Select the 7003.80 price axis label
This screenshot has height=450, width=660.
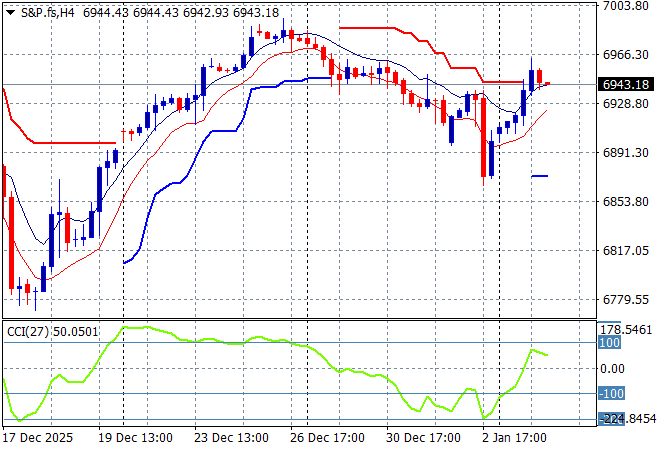[626, 6]
